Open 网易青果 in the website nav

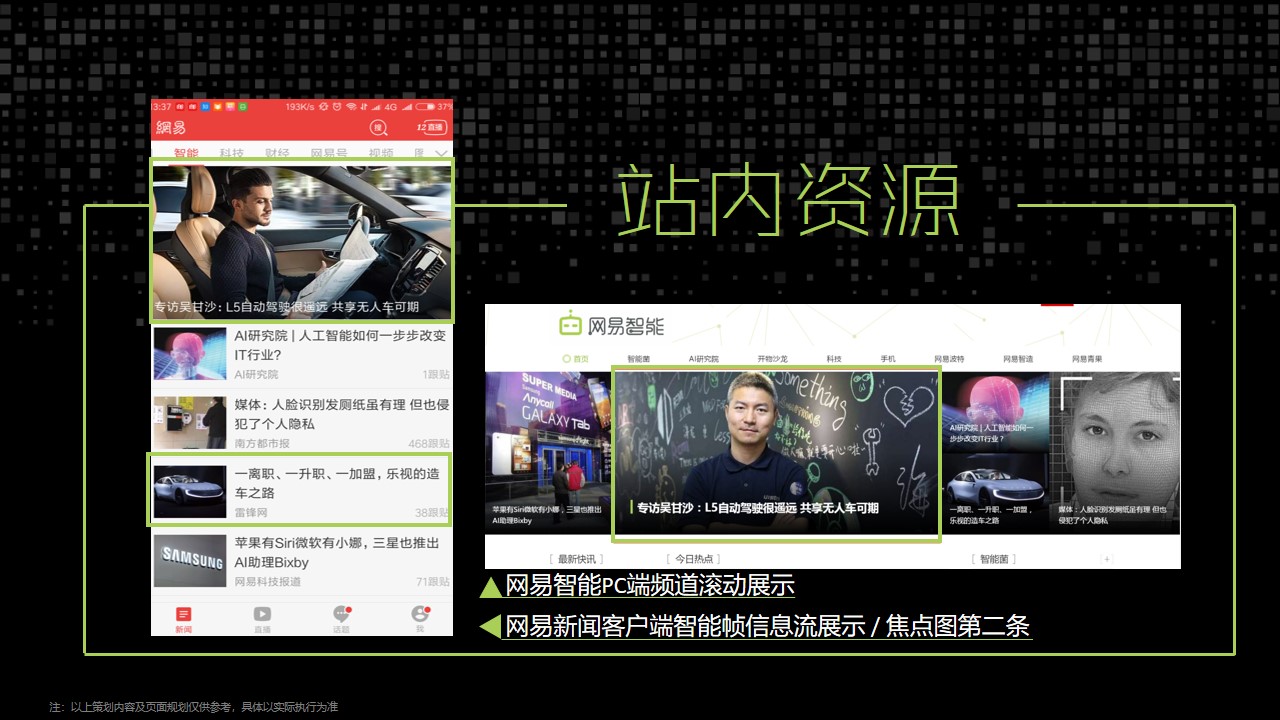tap(1087, 358)
